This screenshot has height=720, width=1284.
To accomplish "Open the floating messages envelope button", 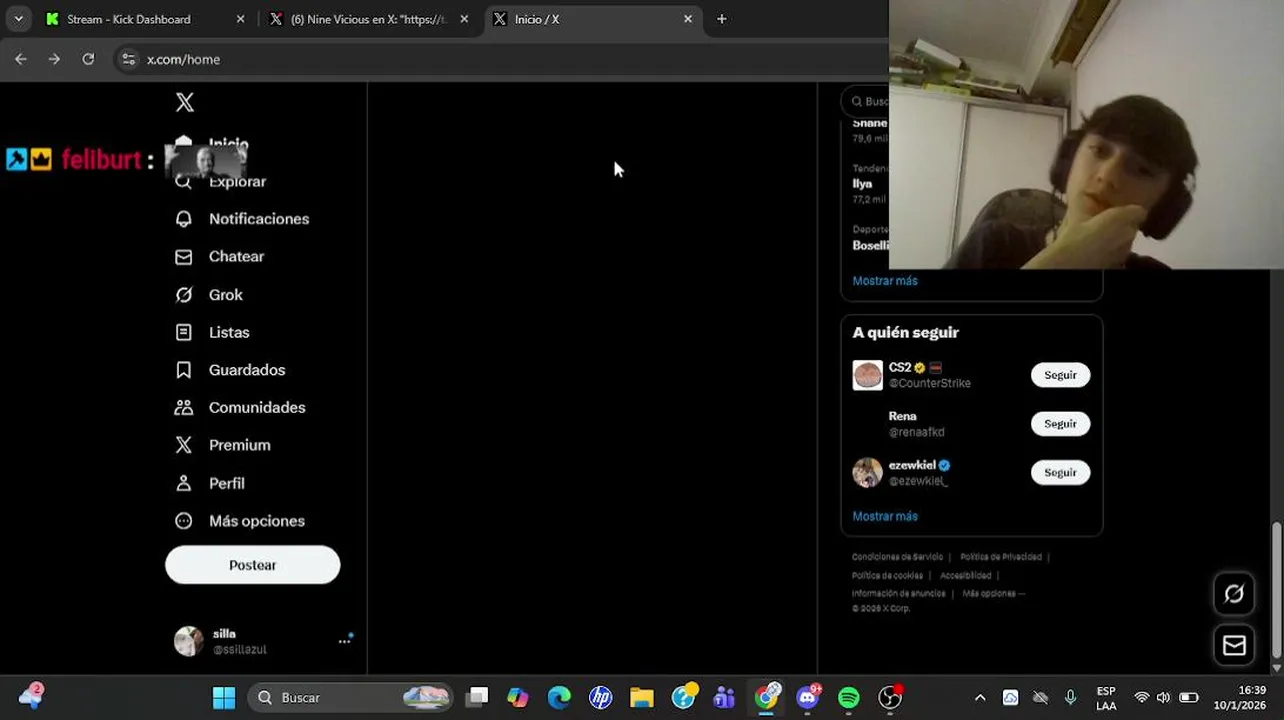I will click(1234, 645).
